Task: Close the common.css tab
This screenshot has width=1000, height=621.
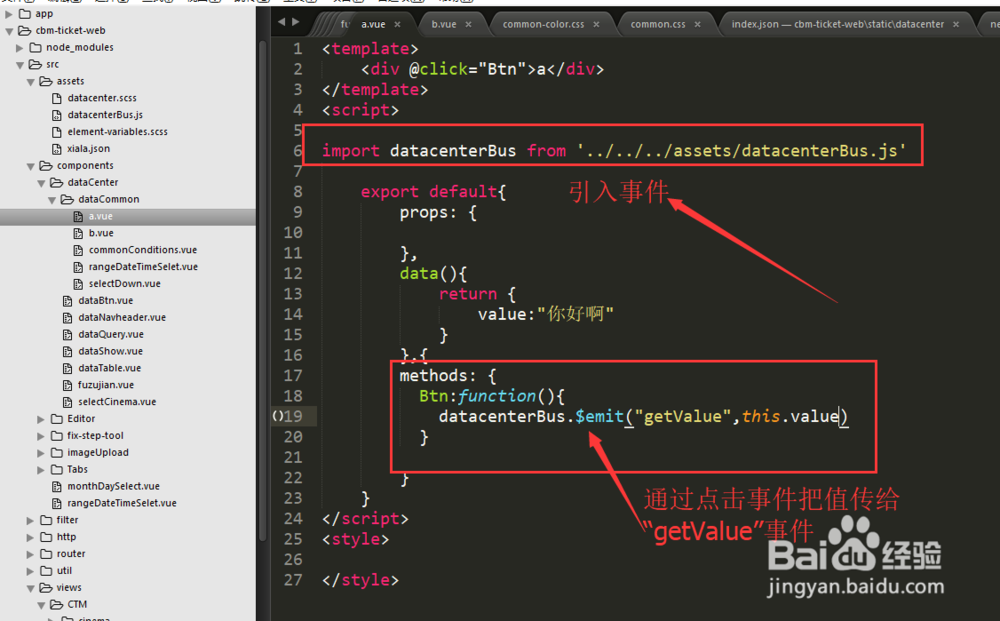Action: click(x=697, y=24)
